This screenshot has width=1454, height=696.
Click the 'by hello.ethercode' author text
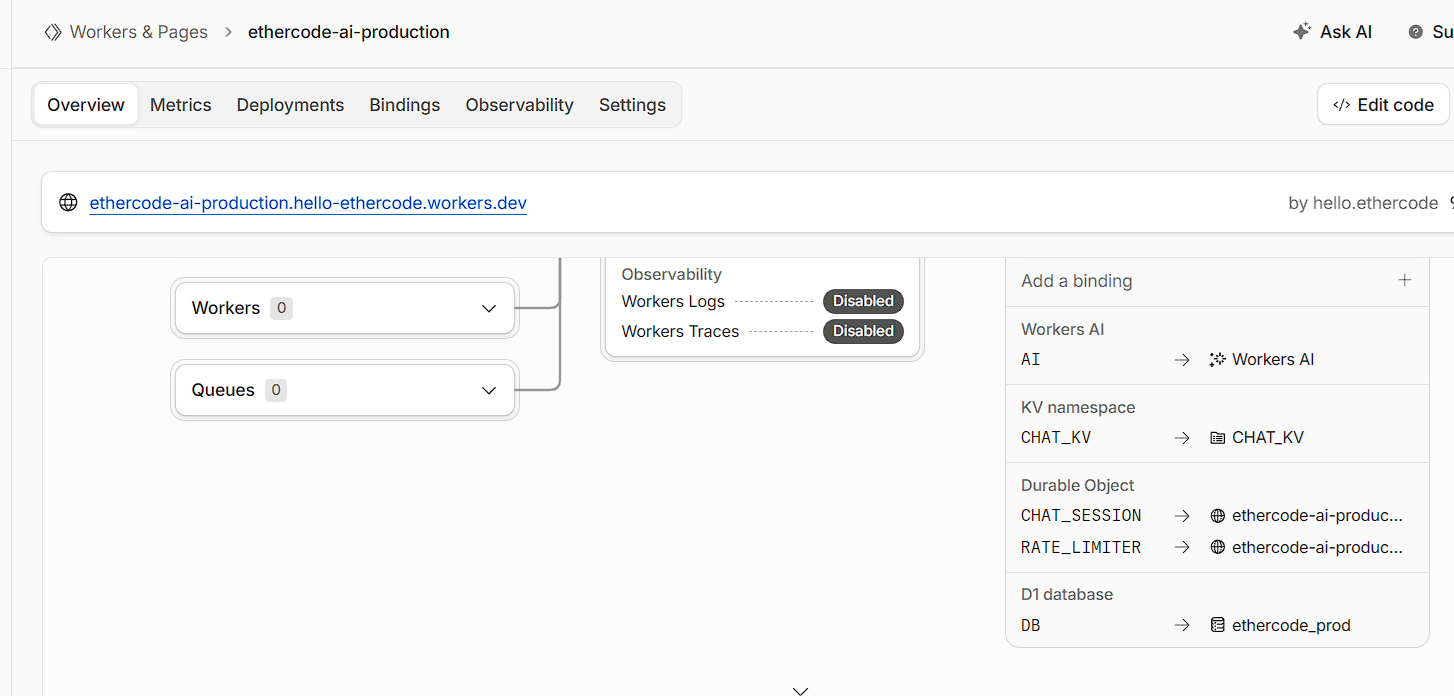[1363, 203]
